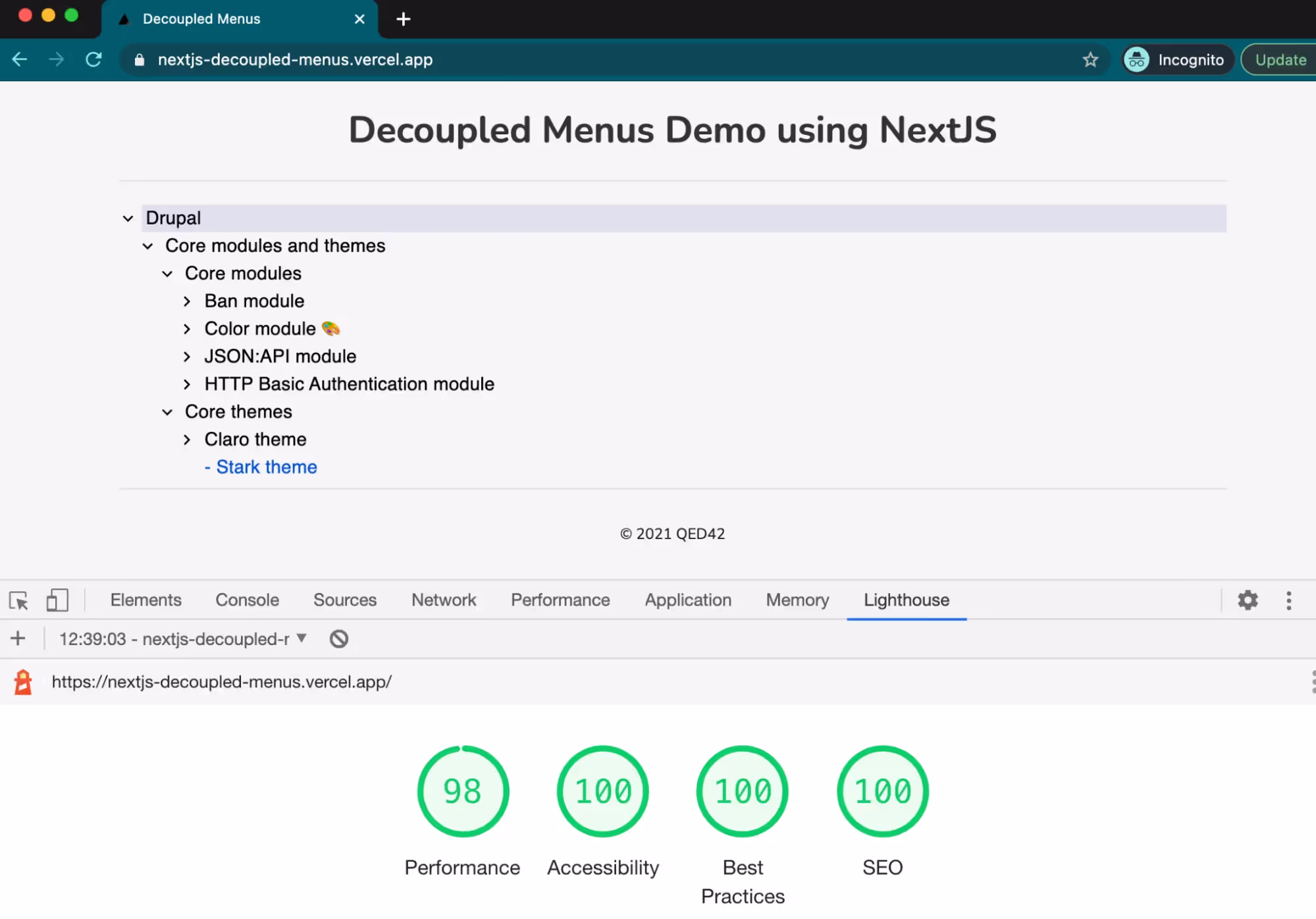The width and height of the screenshot is (1316, 919).
Task: Open a new tab with the plus button
Action: pos(404,19)
